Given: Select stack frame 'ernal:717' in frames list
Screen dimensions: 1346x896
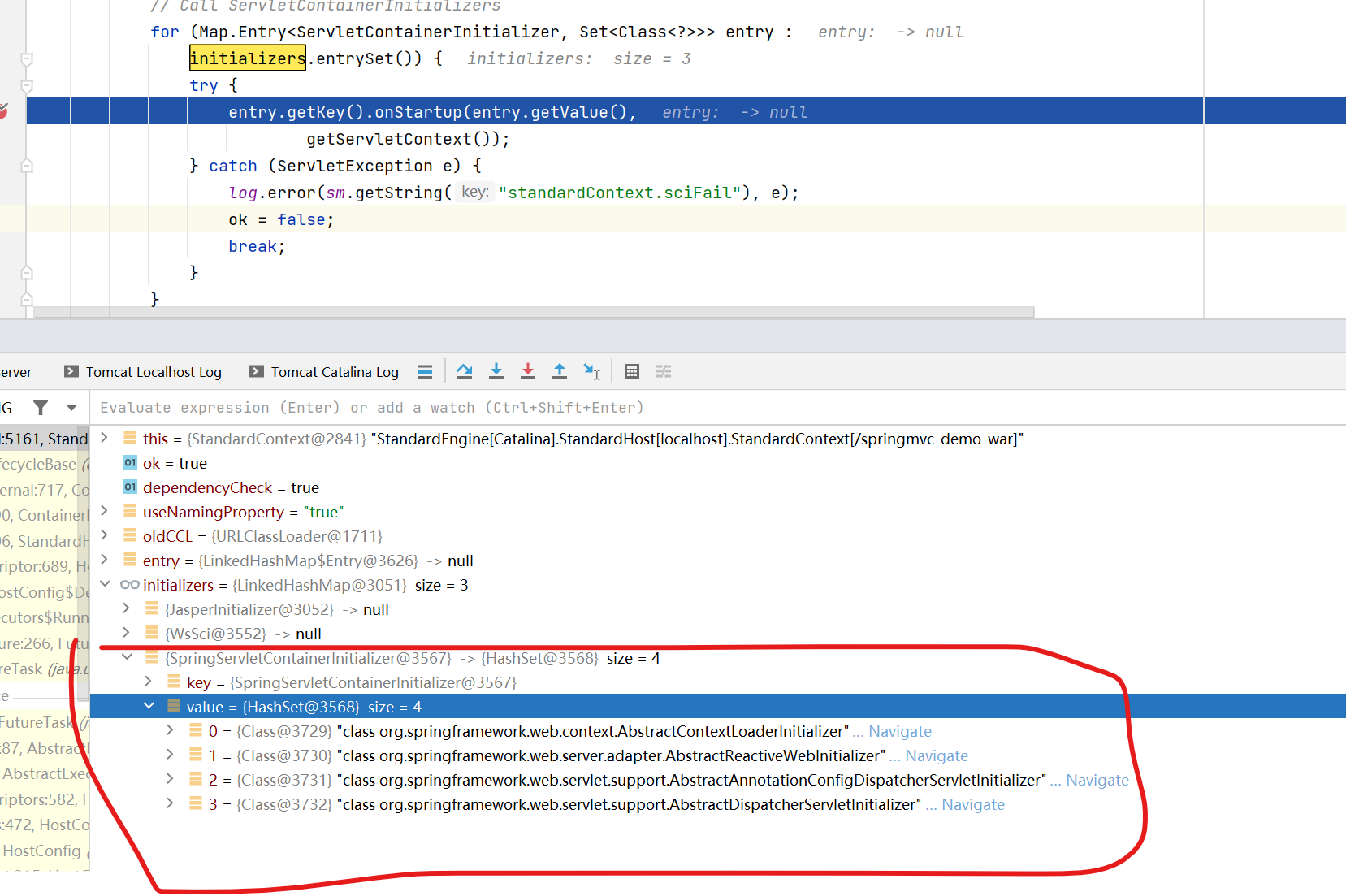Looking at the screenshot, I should [x=44, y=490].
